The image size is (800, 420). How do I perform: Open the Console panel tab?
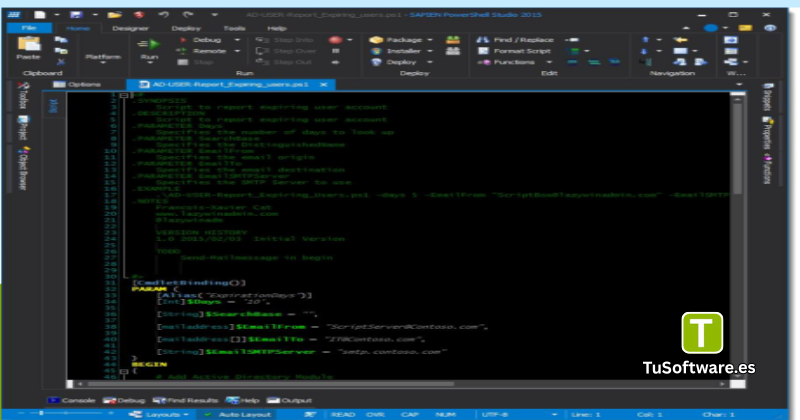pyautogui.click(x=71, y=401)
